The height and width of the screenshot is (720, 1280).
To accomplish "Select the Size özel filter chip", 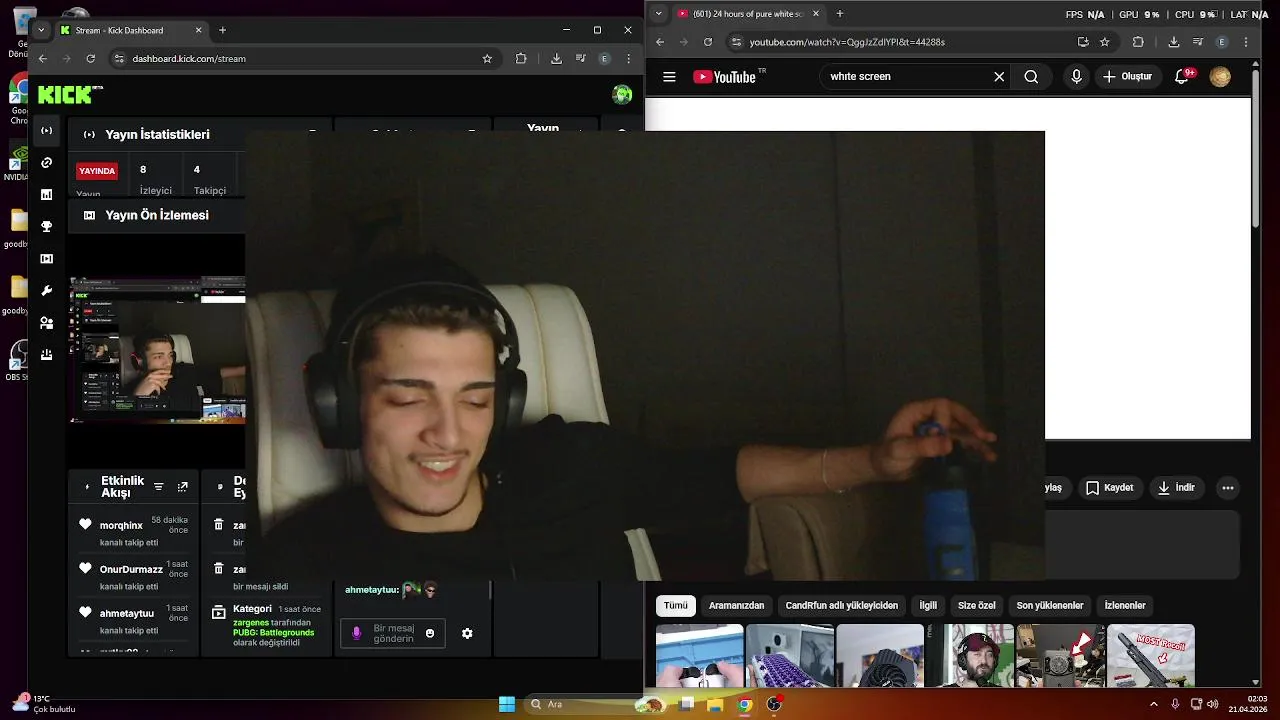I will pyautogui.click(x=977, y=605).
